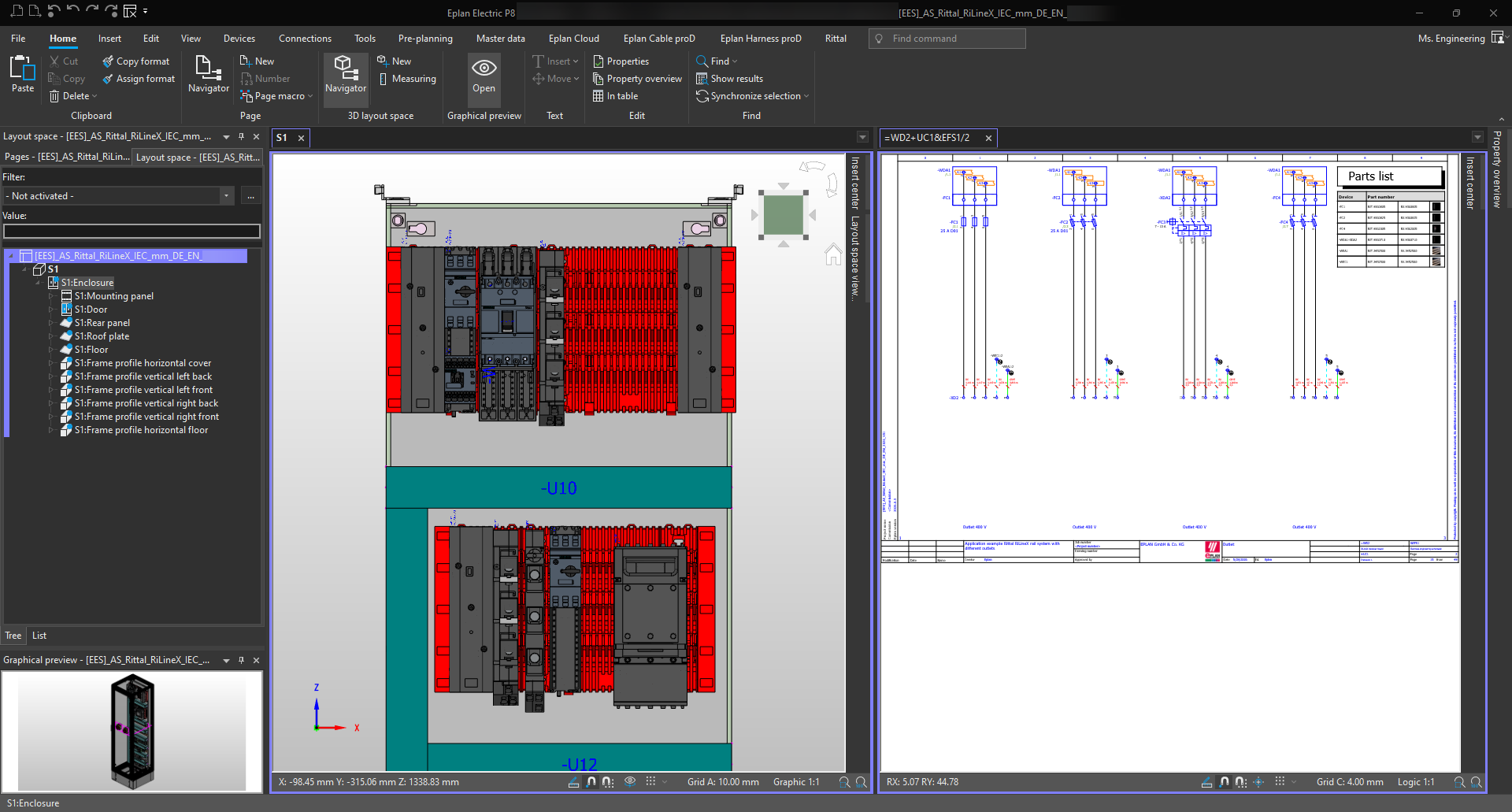1512x812 pixels.
Task: Close the =WD2+UC1&EFS1/2 tab
Action: 988,138
